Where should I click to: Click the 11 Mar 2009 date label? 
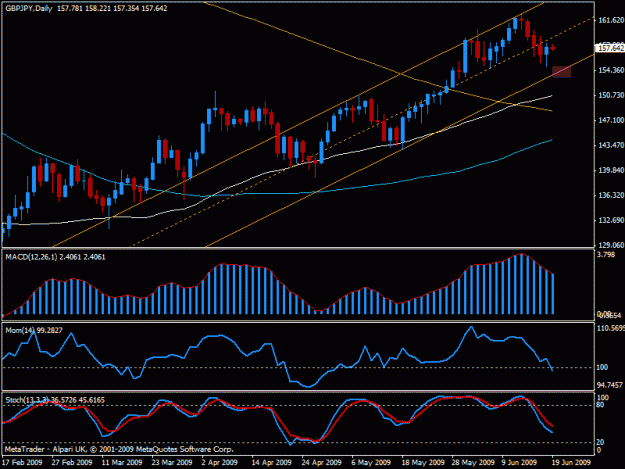(x=122, y=463)
